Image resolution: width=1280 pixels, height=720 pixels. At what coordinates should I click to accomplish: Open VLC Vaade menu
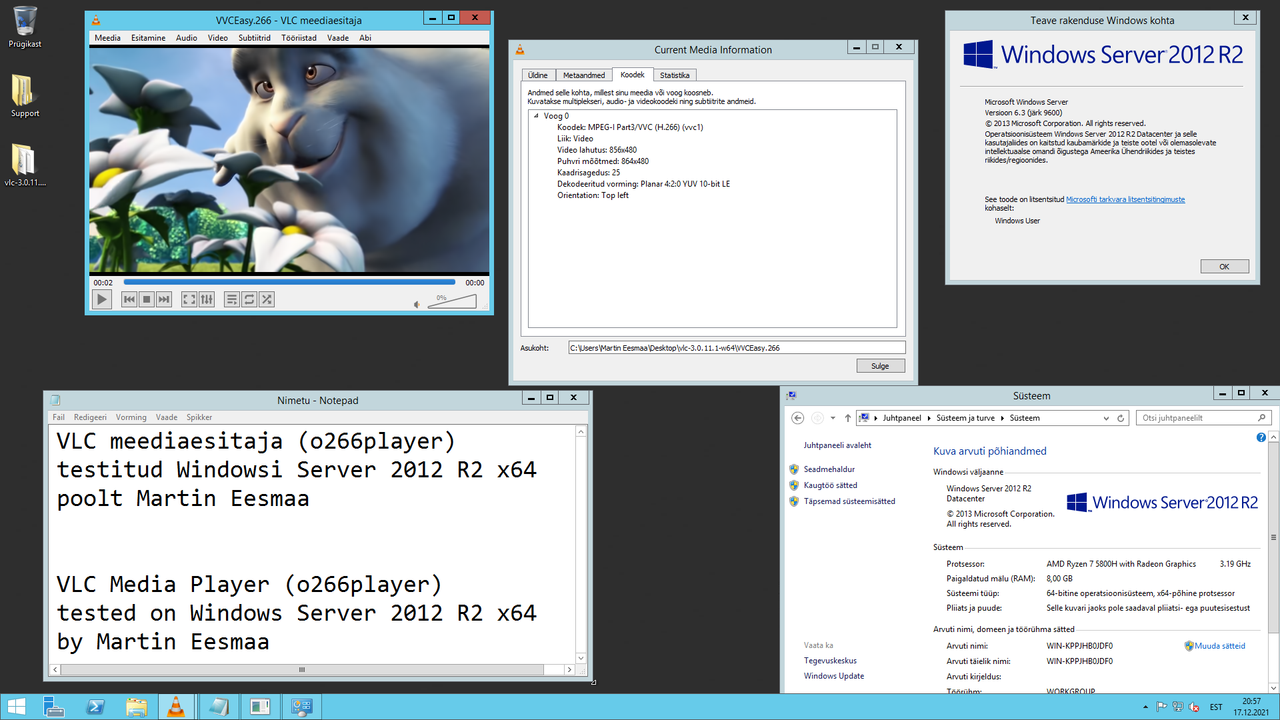(x=338, y=37)
